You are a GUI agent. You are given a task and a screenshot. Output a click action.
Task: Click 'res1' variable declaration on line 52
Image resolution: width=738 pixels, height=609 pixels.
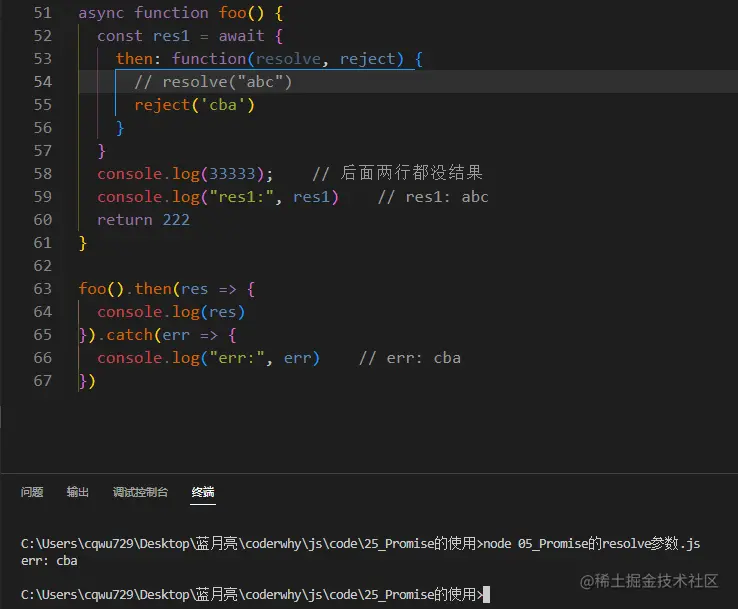(171, 36)
